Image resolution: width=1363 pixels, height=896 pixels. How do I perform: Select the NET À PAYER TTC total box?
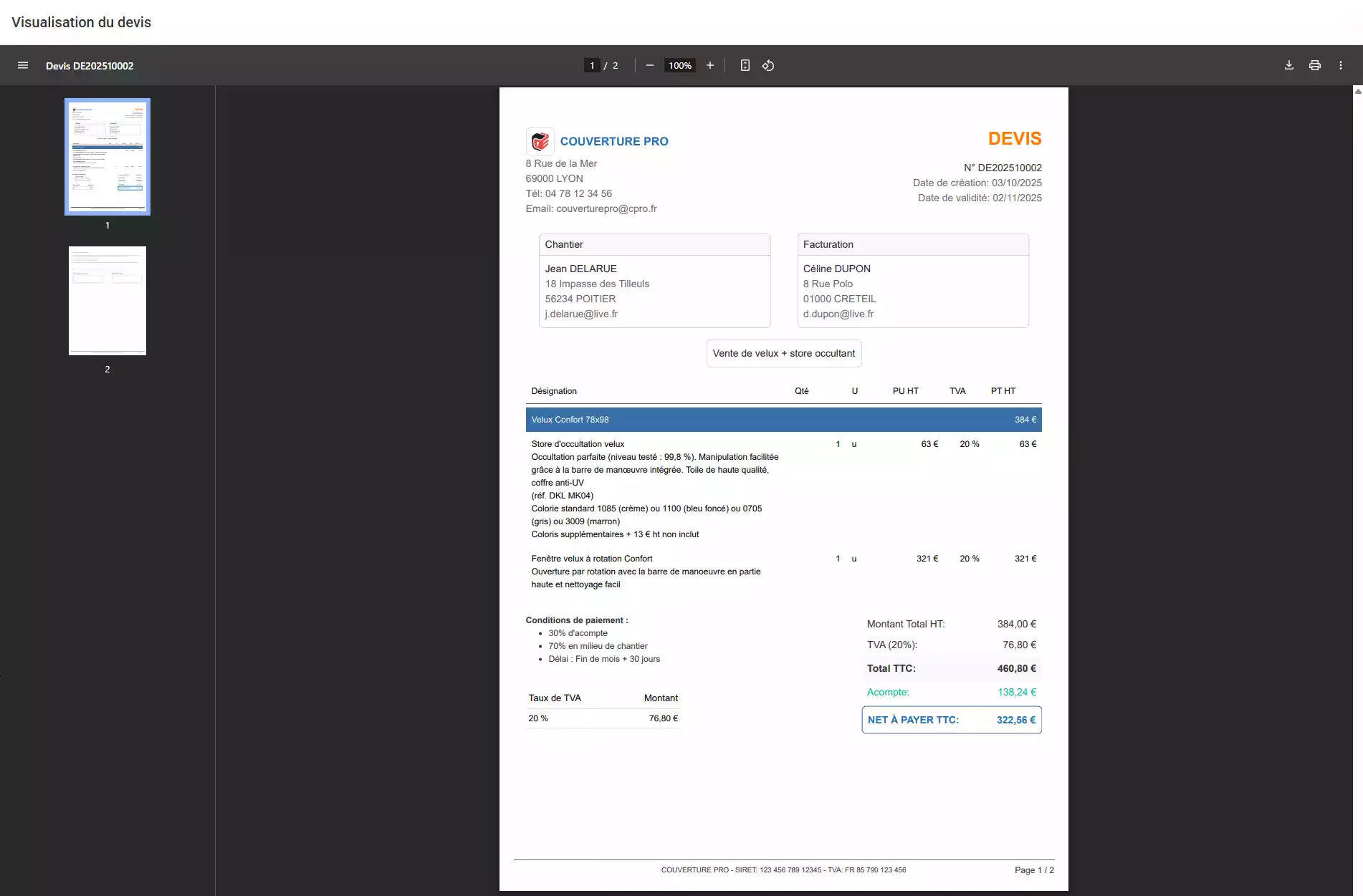951,720
